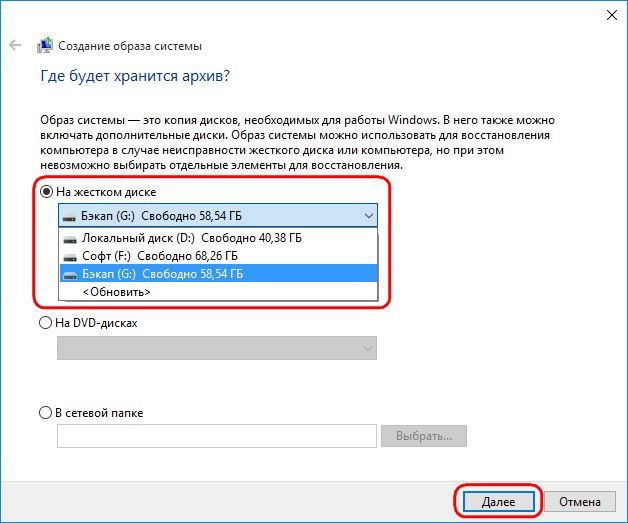
Task: Click the drive icon in highlighted 'Бэкап (G:)' row
Action: click(70, 275)
